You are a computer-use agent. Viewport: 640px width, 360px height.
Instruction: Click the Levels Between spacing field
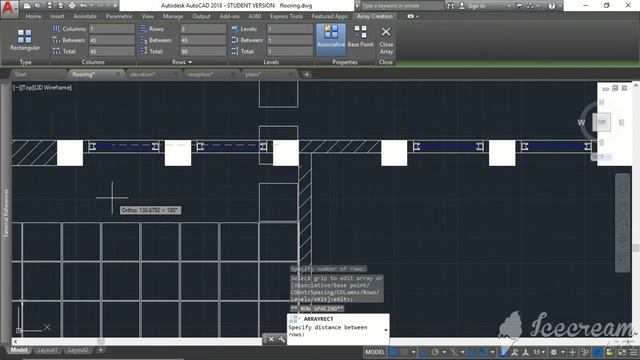coord(290,40)
